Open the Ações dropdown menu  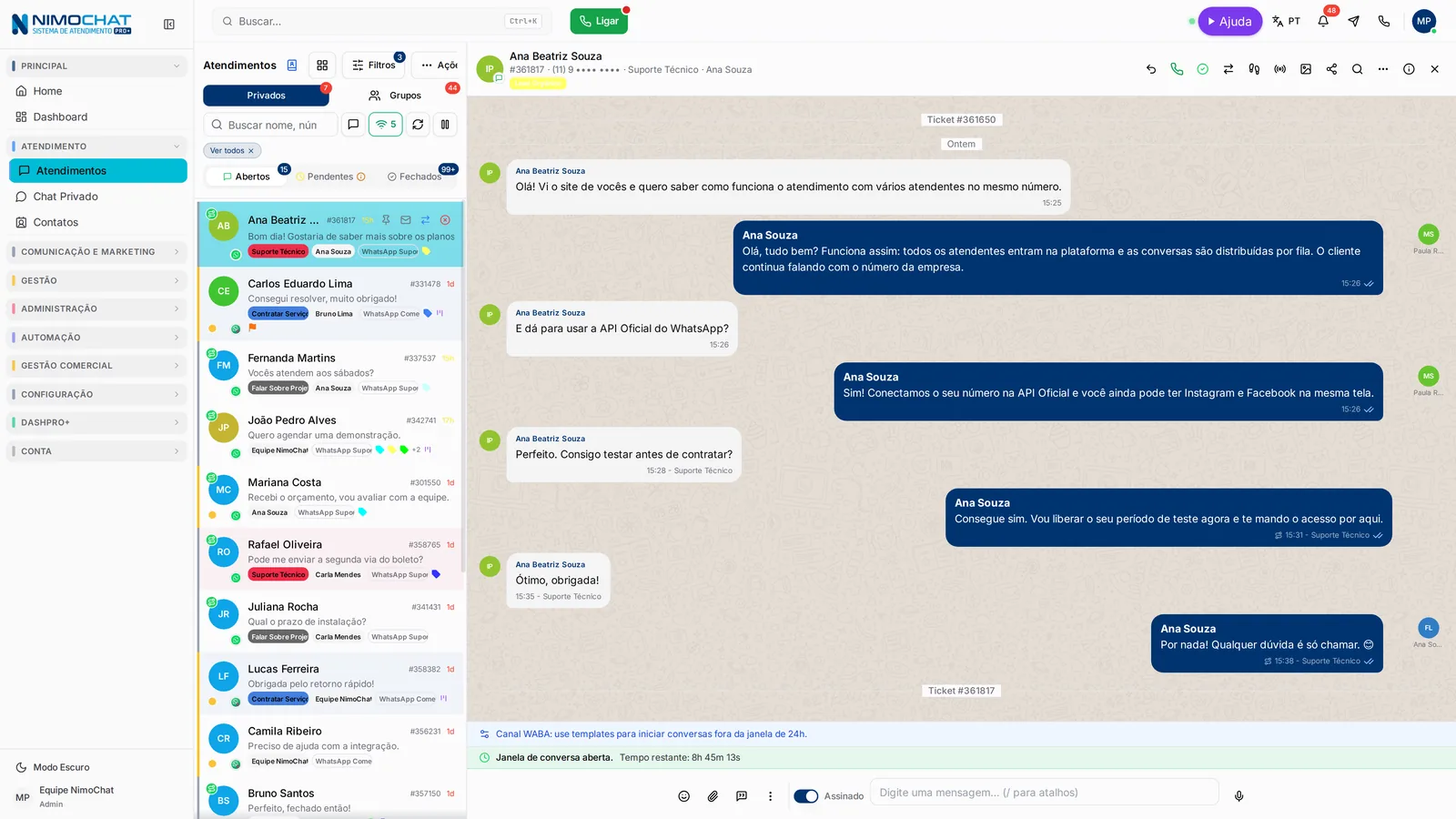pos(439,66)
